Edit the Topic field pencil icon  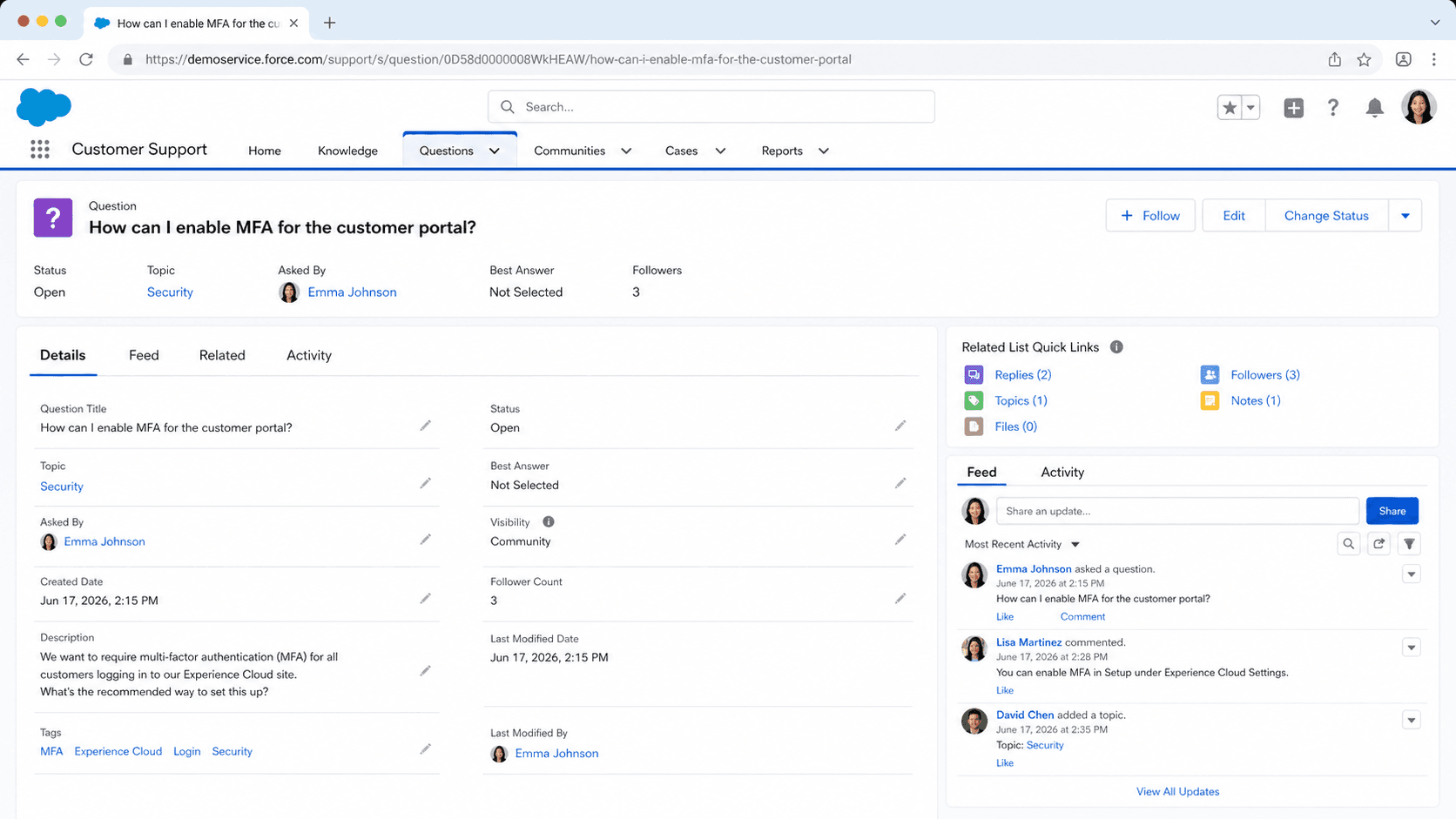click(425, 483)
